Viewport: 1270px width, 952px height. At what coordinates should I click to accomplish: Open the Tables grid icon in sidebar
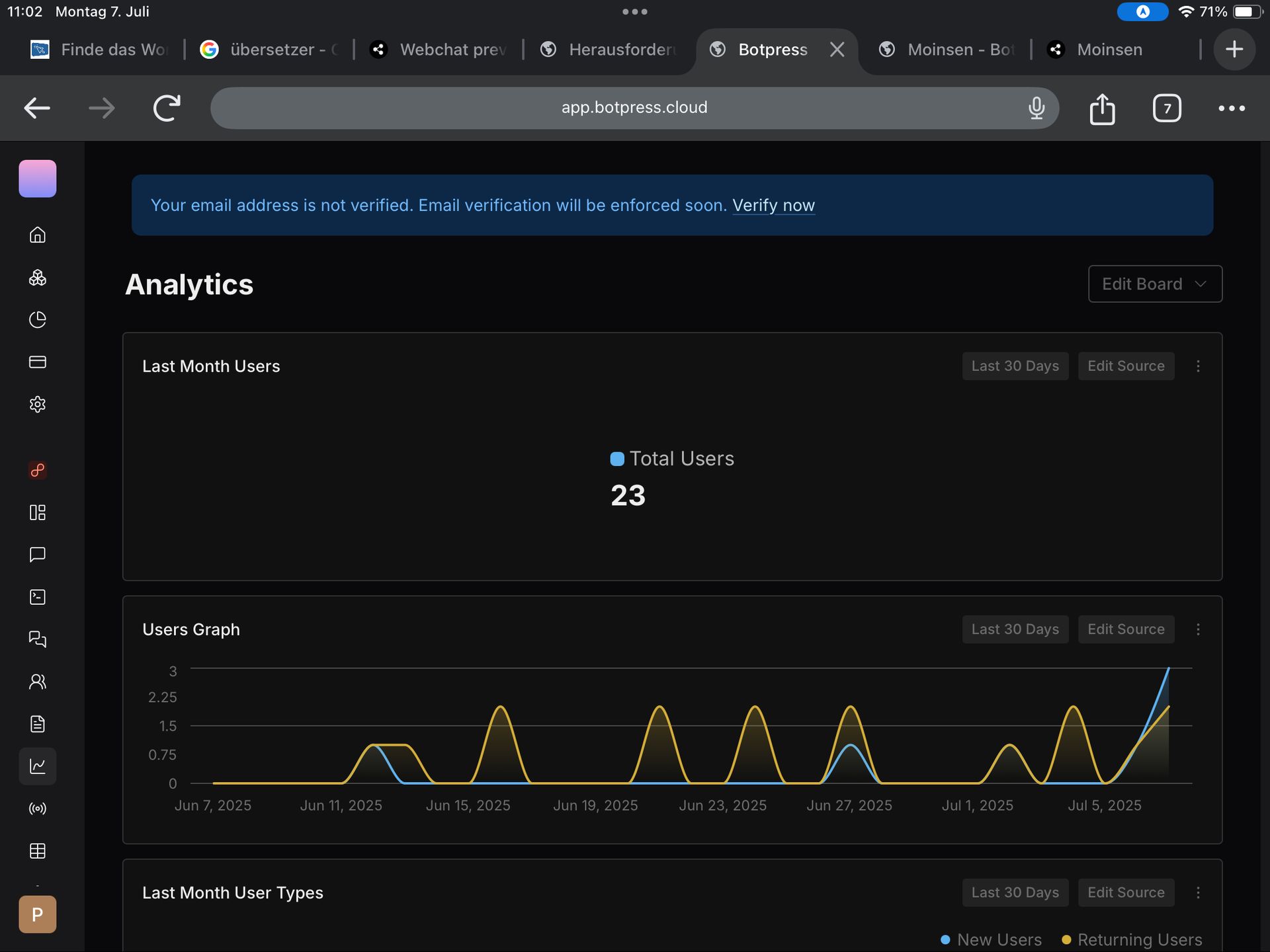(x=38, y=851)
